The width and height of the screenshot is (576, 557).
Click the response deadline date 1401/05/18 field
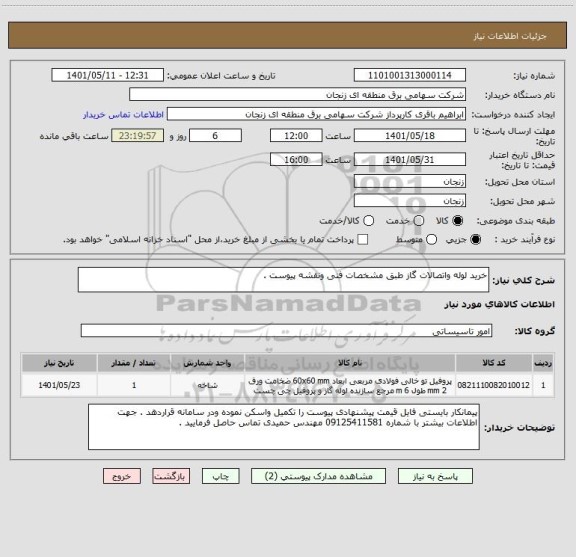point(410,136)
